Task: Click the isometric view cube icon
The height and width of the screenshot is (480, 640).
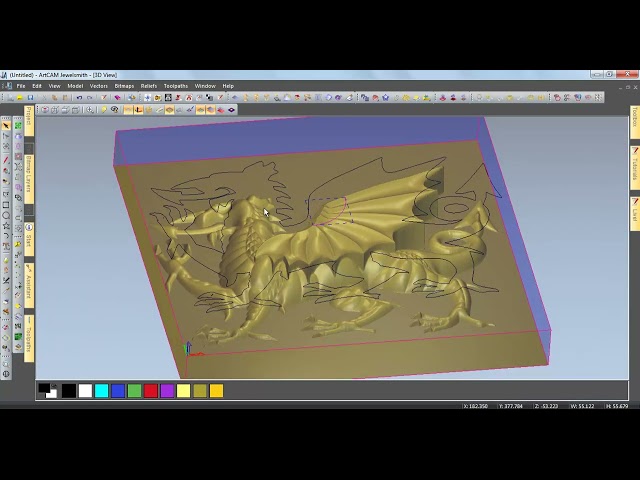Action: pyautogui.click(x=44, y=110)
